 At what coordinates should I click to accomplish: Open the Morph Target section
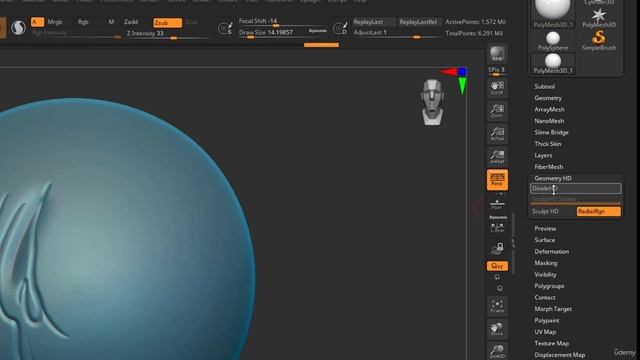coord(553,309)
